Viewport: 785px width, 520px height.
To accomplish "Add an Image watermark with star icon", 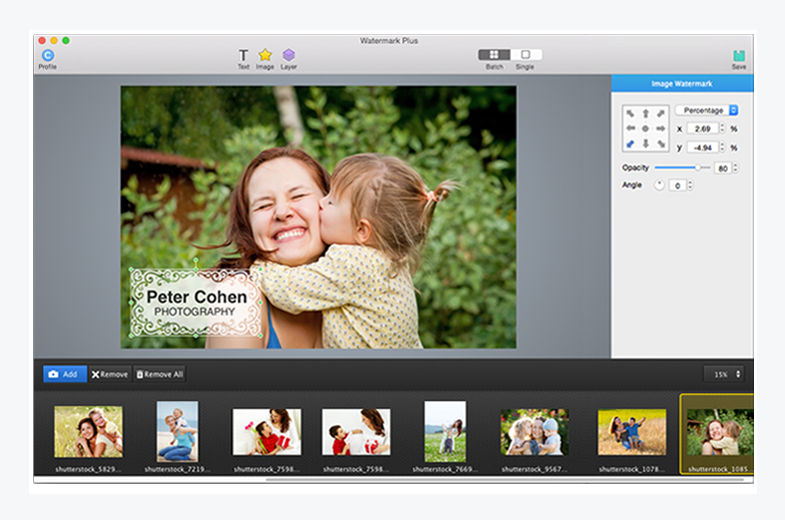I will (x=265, y=56).
